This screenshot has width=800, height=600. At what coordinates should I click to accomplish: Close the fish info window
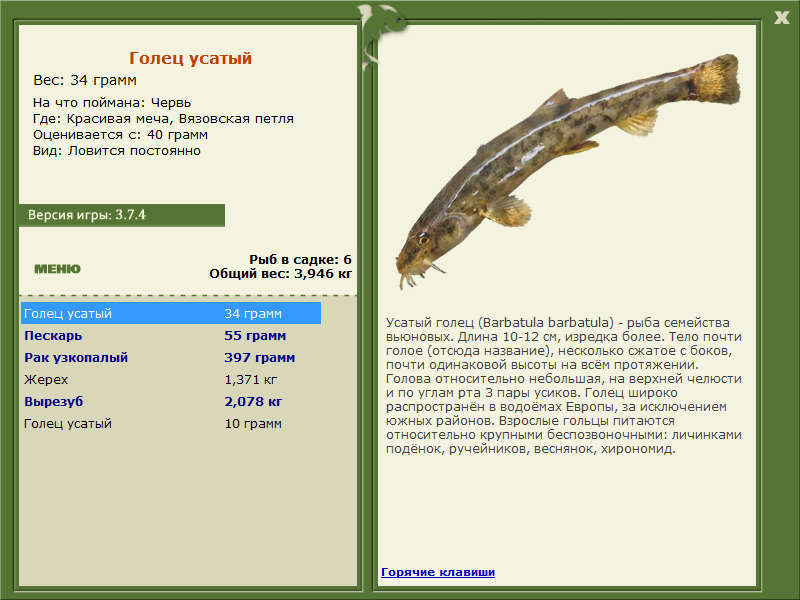point(781,18)
